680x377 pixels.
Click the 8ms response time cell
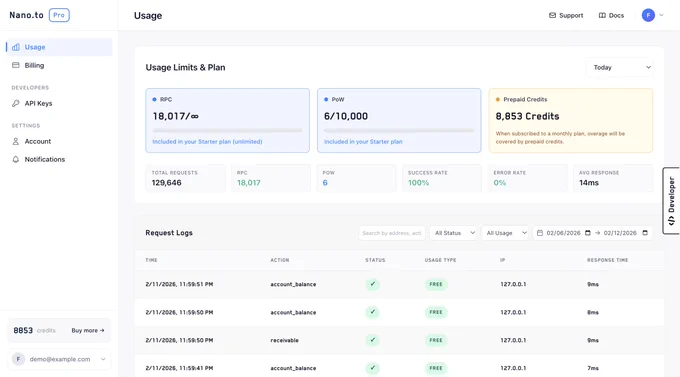click(x=593, y=312)
